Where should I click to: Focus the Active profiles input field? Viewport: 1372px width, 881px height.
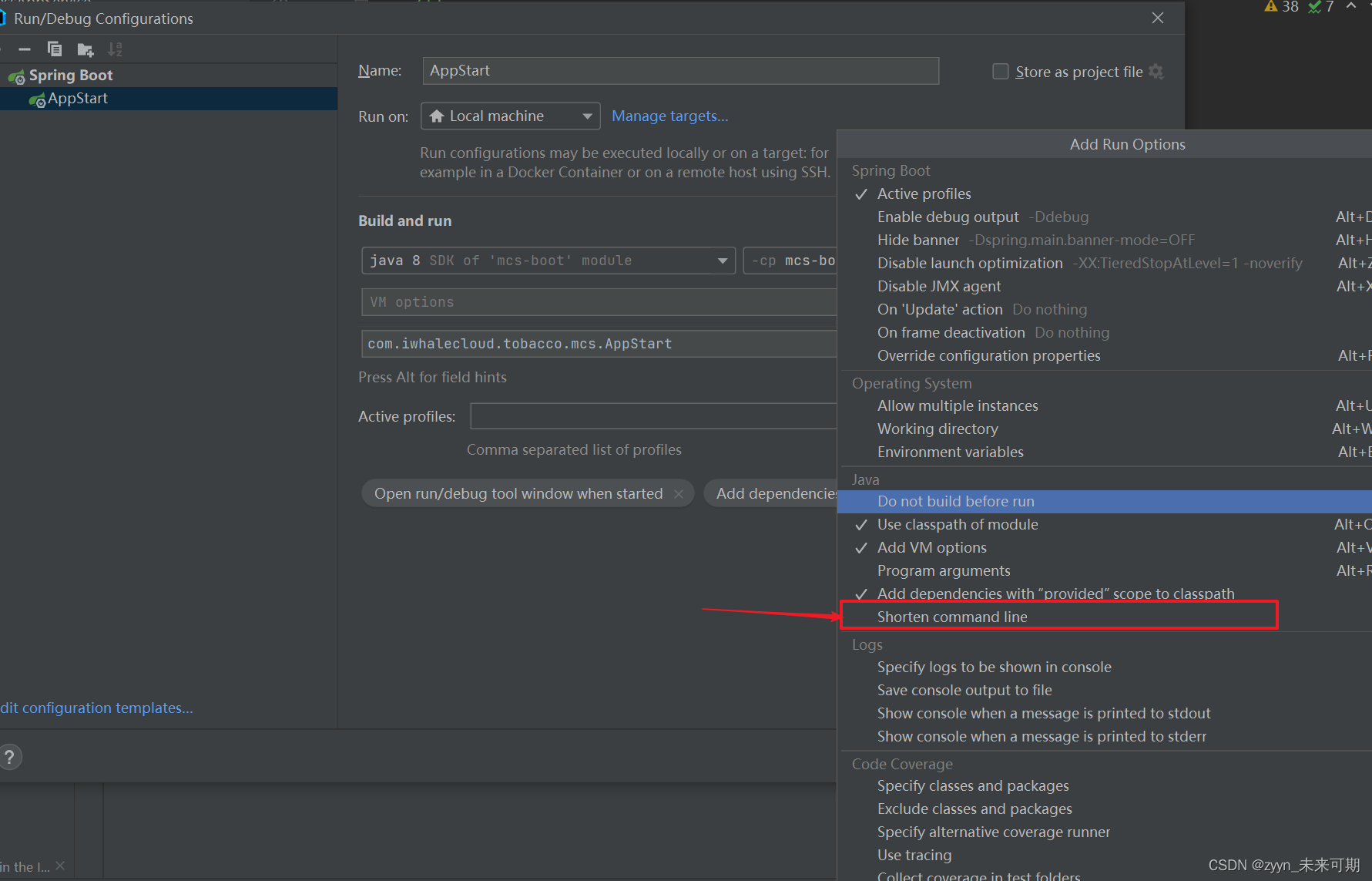click(x=653, y=416)
